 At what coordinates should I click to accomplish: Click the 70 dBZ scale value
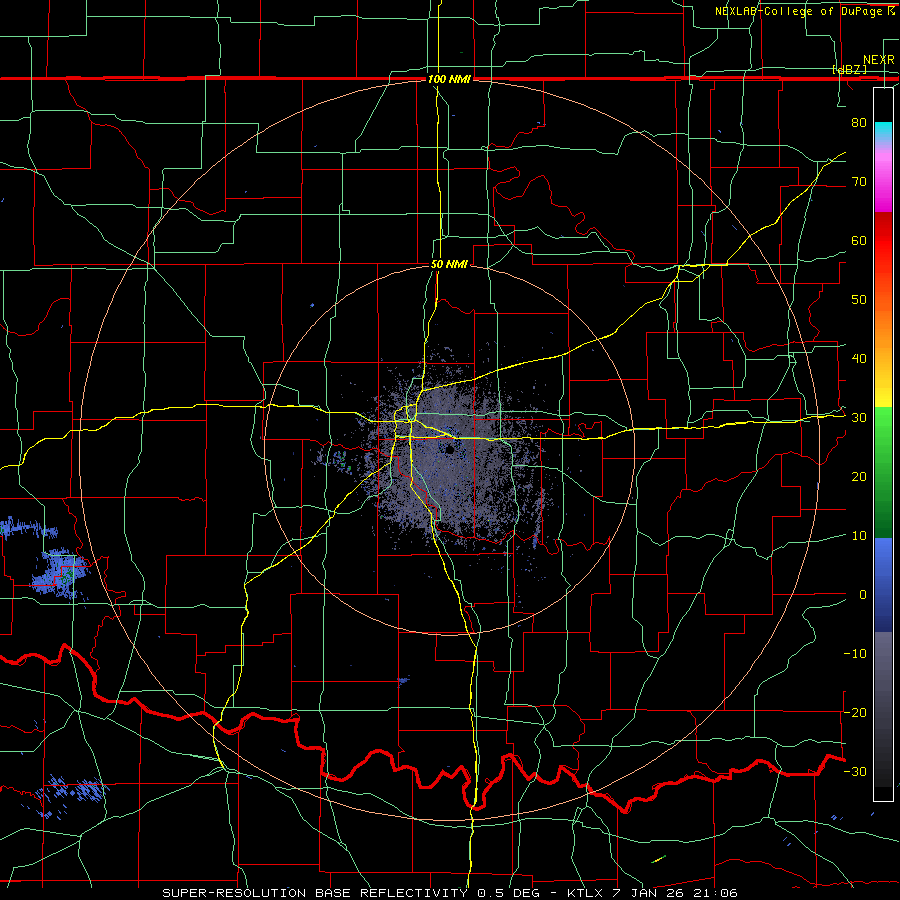click(x=859, y=181)
